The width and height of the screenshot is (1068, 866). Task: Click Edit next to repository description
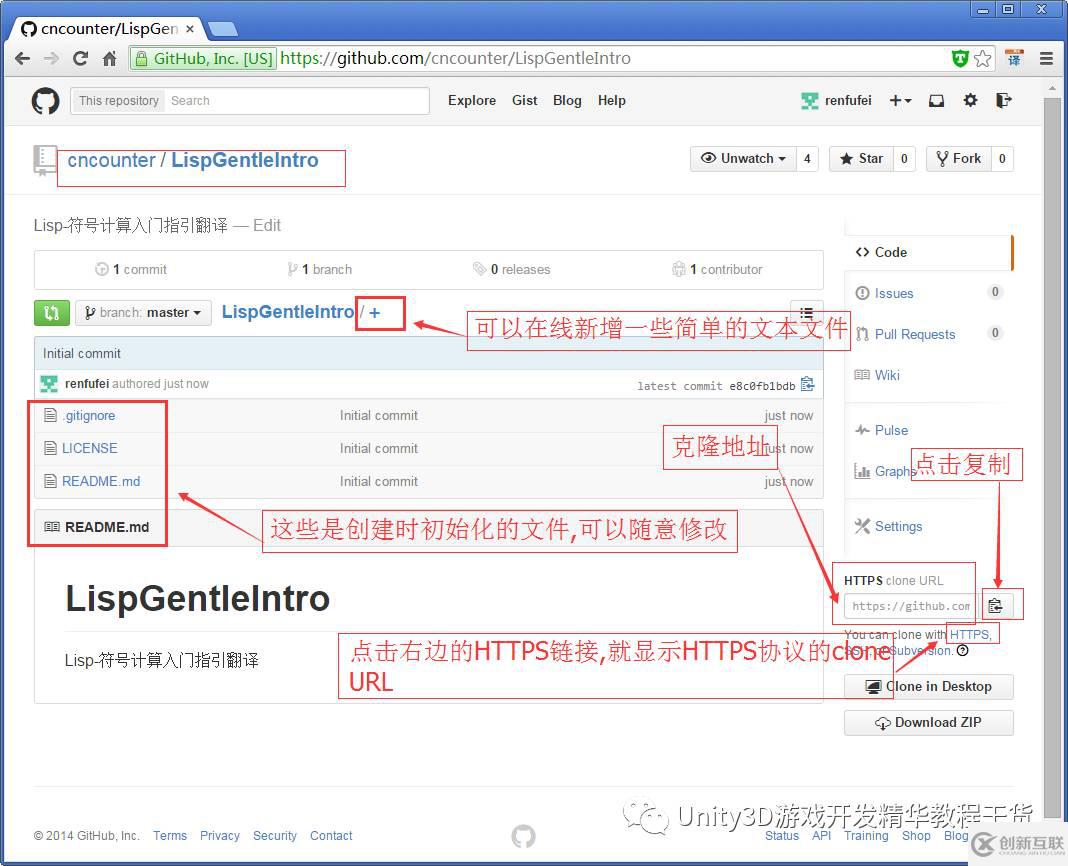267,226
